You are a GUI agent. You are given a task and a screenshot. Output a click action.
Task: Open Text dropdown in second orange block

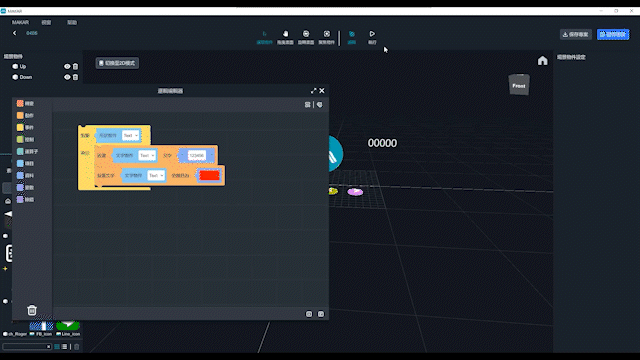click(x=156, y=176)
